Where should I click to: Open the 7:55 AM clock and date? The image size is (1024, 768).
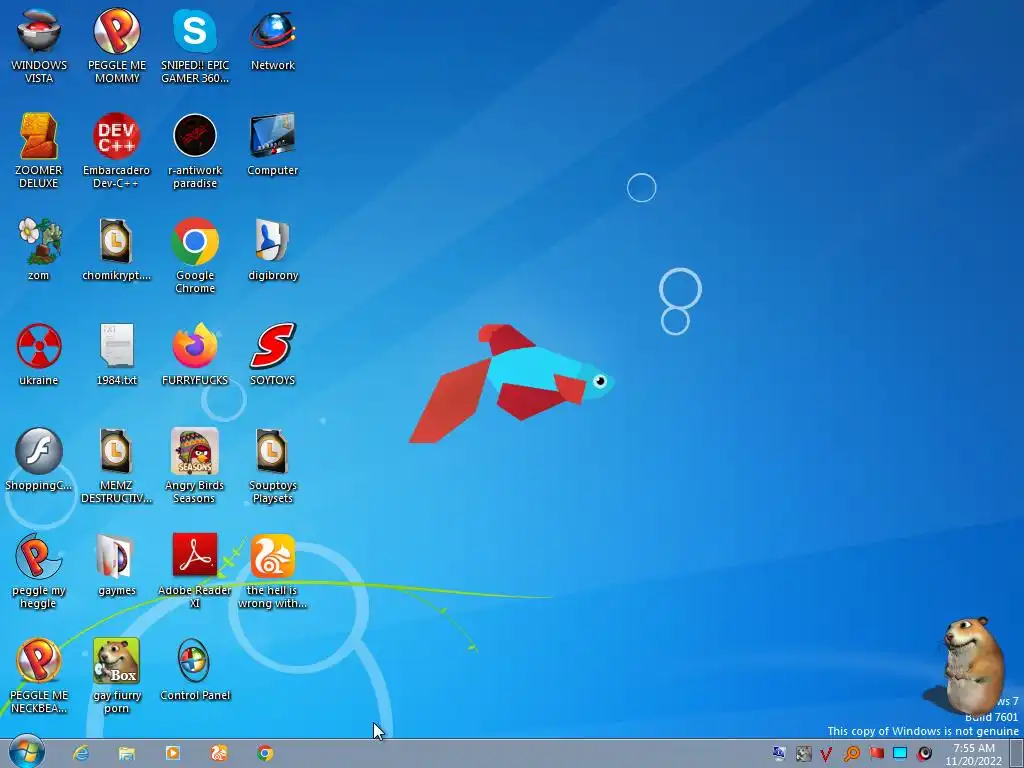[x=974, y=754]
